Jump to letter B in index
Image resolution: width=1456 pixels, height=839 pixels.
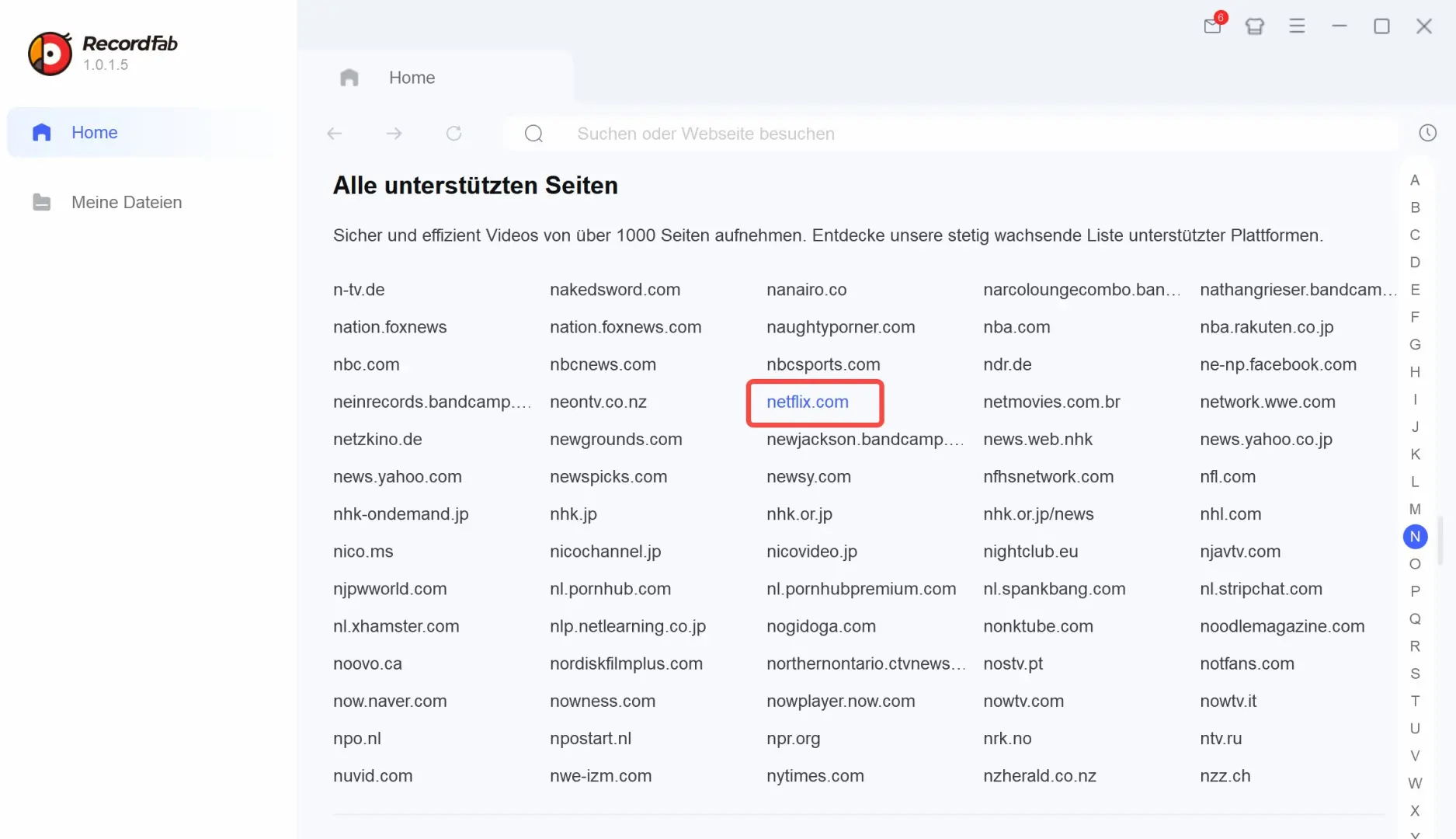(1415, 207)
